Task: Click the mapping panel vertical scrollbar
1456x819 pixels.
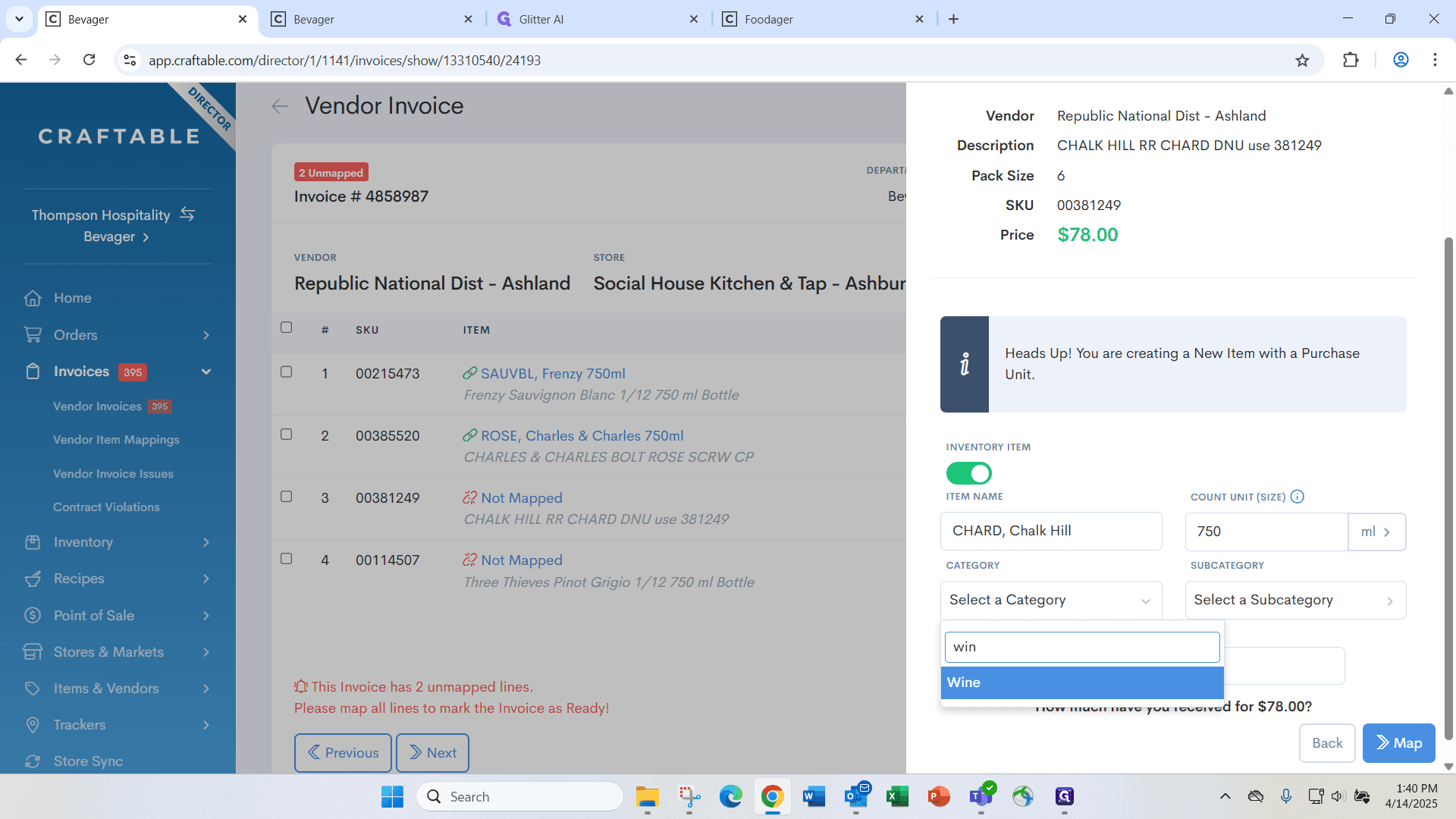Action: (1448, 488)
